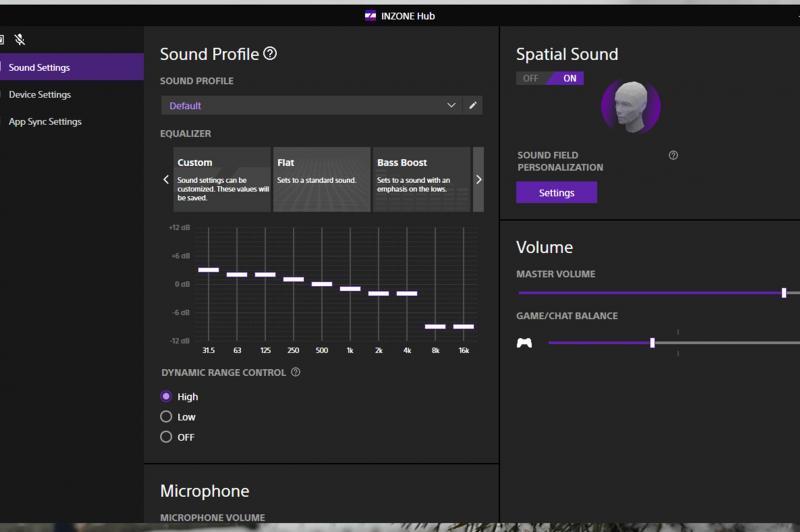Open Dynamic Range Control help icon
Viewport: 800px width, 532px height.
[295, 372]
